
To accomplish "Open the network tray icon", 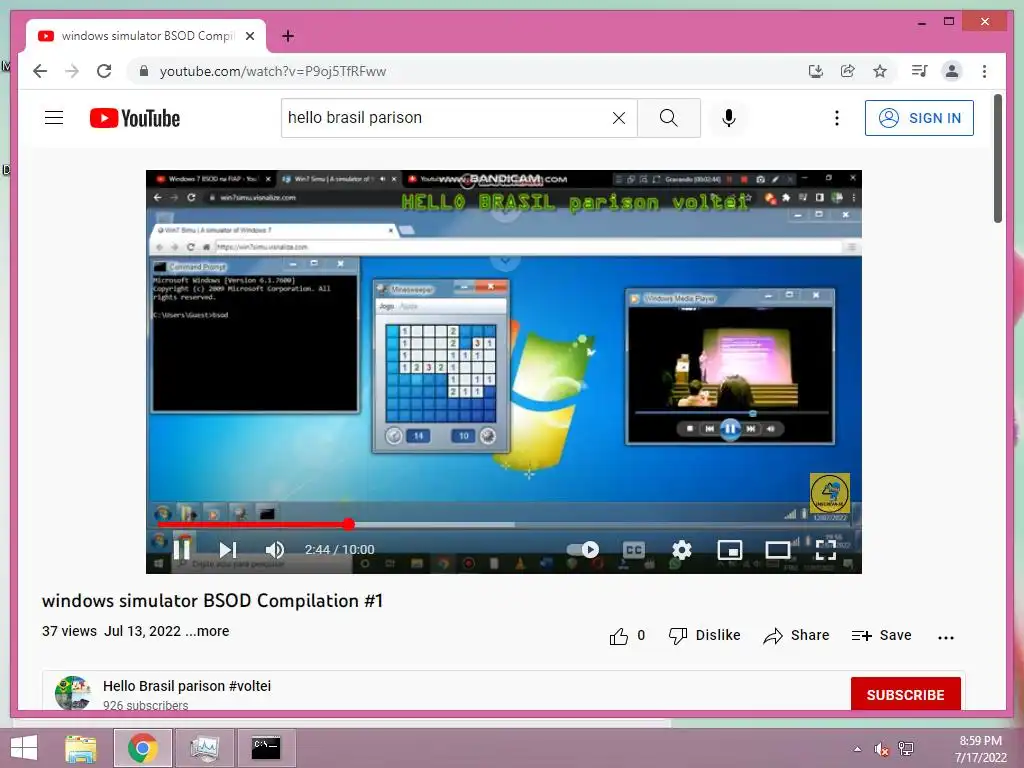I will 906,749.
